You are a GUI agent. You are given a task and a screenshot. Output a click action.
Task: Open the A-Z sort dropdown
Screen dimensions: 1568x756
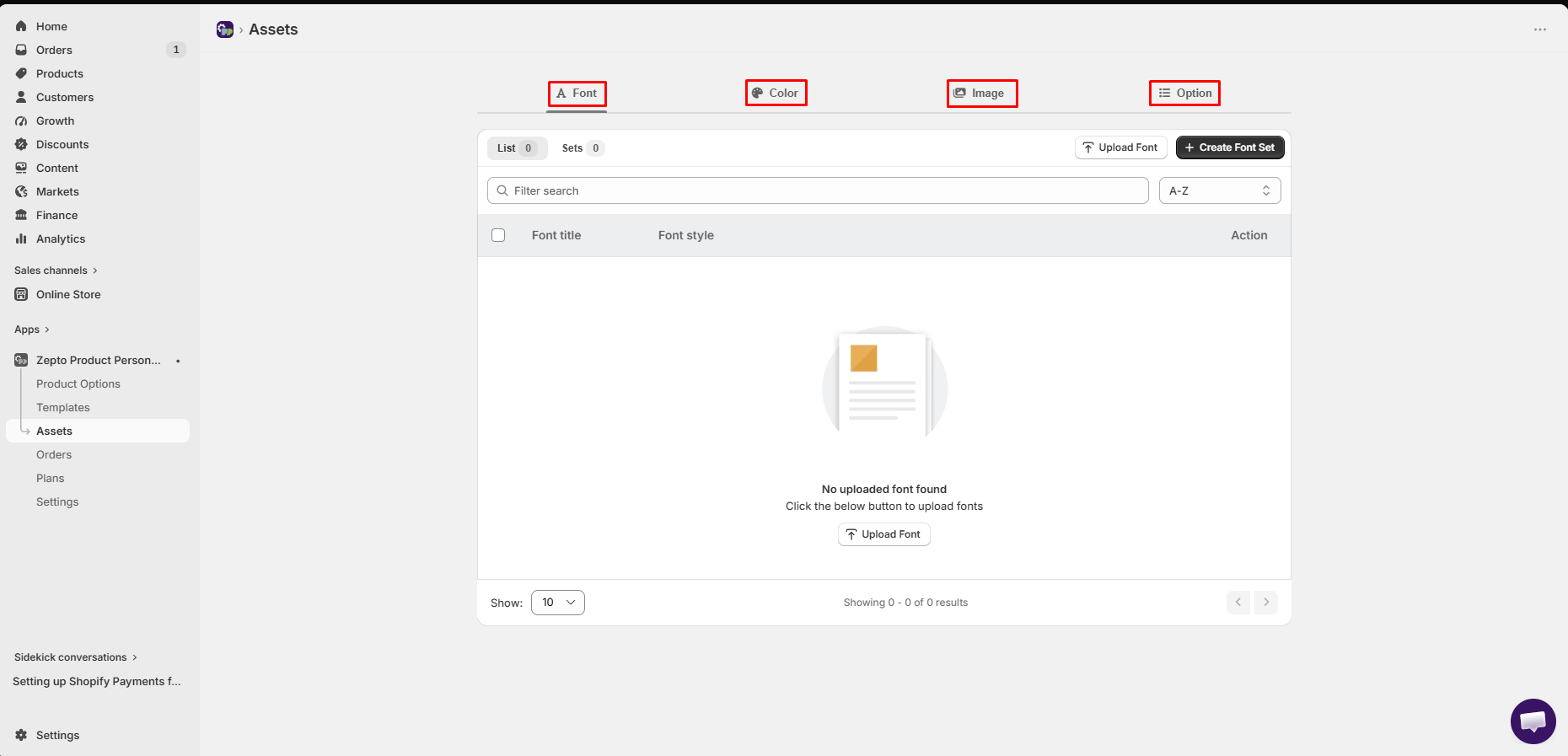coord(1220,190)
